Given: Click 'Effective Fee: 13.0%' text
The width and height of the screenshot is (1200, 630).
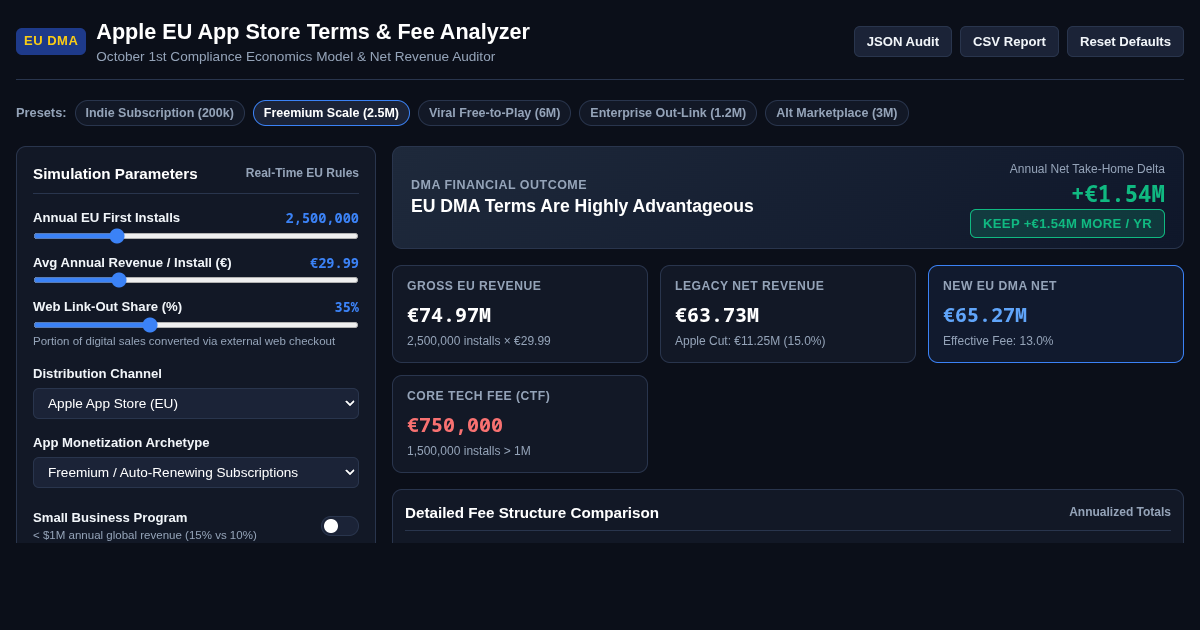Looking at the screenshot, I should 998,341.
